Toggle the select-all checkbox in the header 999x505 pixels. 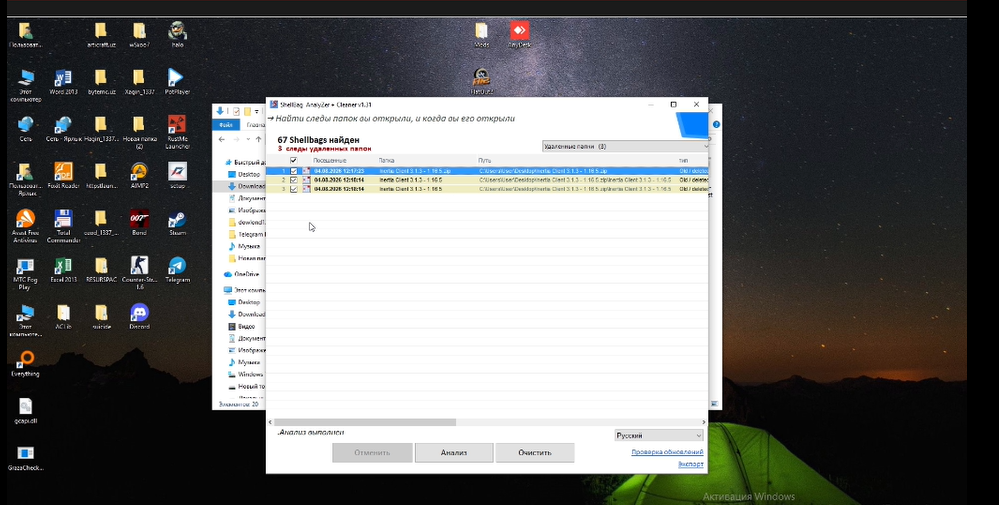click(x=293, y=160)
